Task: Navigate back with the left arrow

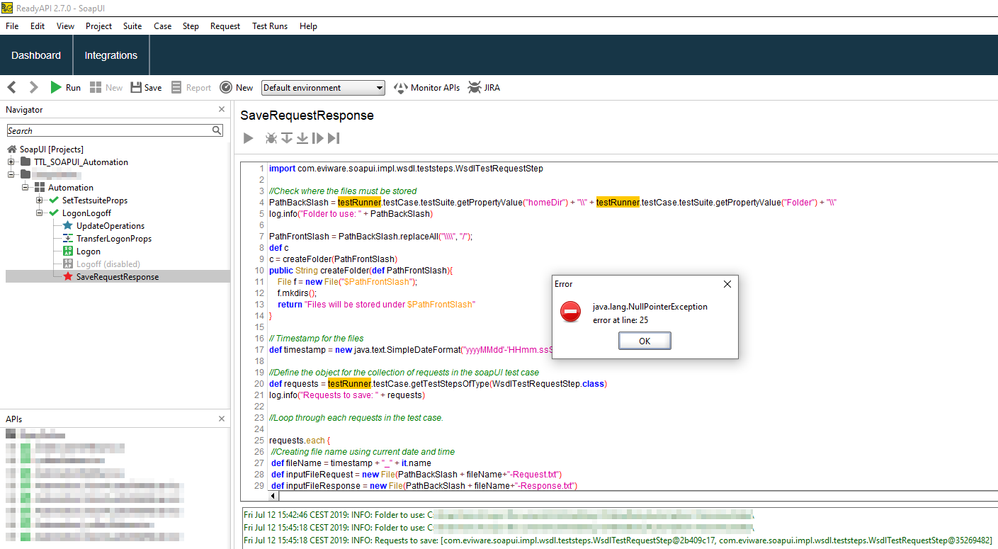Action: [x=13, y=88]
